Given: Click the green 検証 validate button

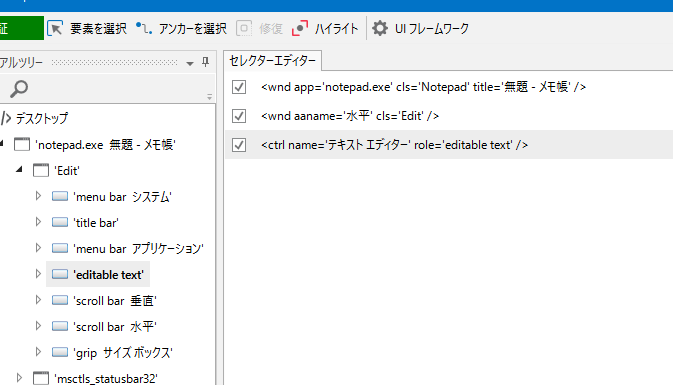Looking at the screenshot, I should pos(21,28).
